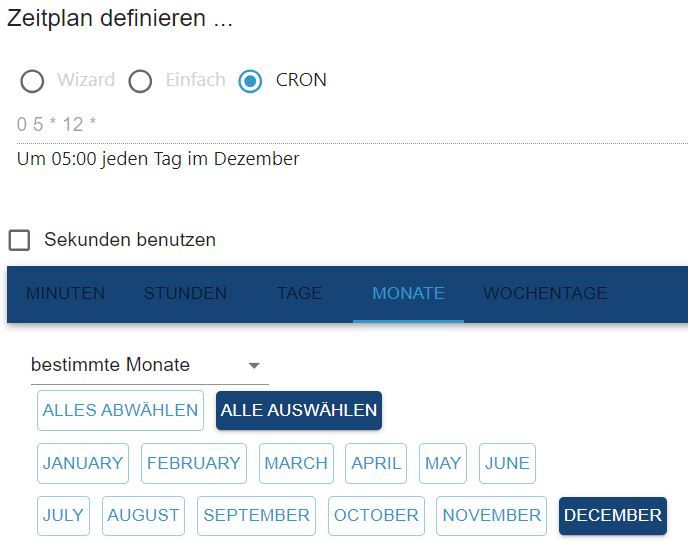Select the Einfach schedule mode
Image resolution: width=688 pixels, height=558 pixels.
pyautogui.click(x=140, y=81)
